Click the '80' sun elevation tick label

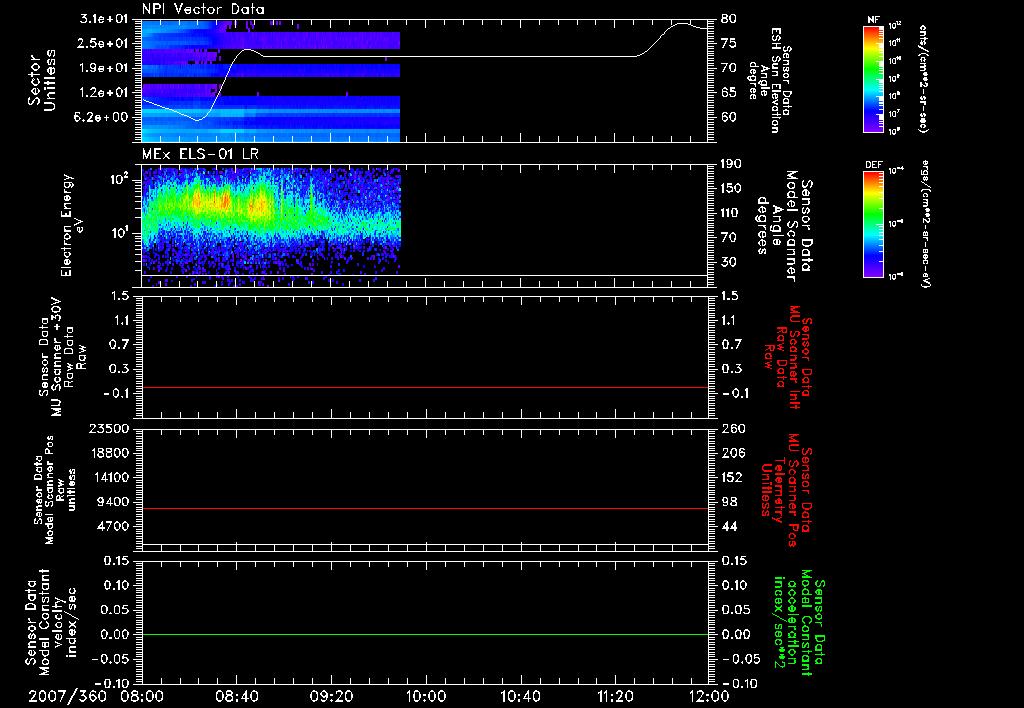click(729, 19)
